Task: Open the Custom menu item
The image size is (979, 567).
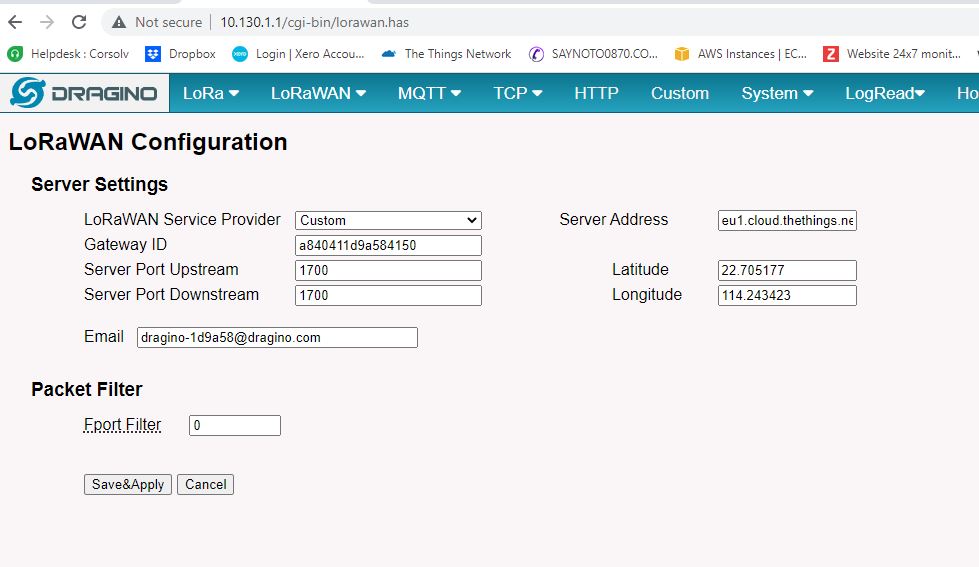Action: point(680,93)
